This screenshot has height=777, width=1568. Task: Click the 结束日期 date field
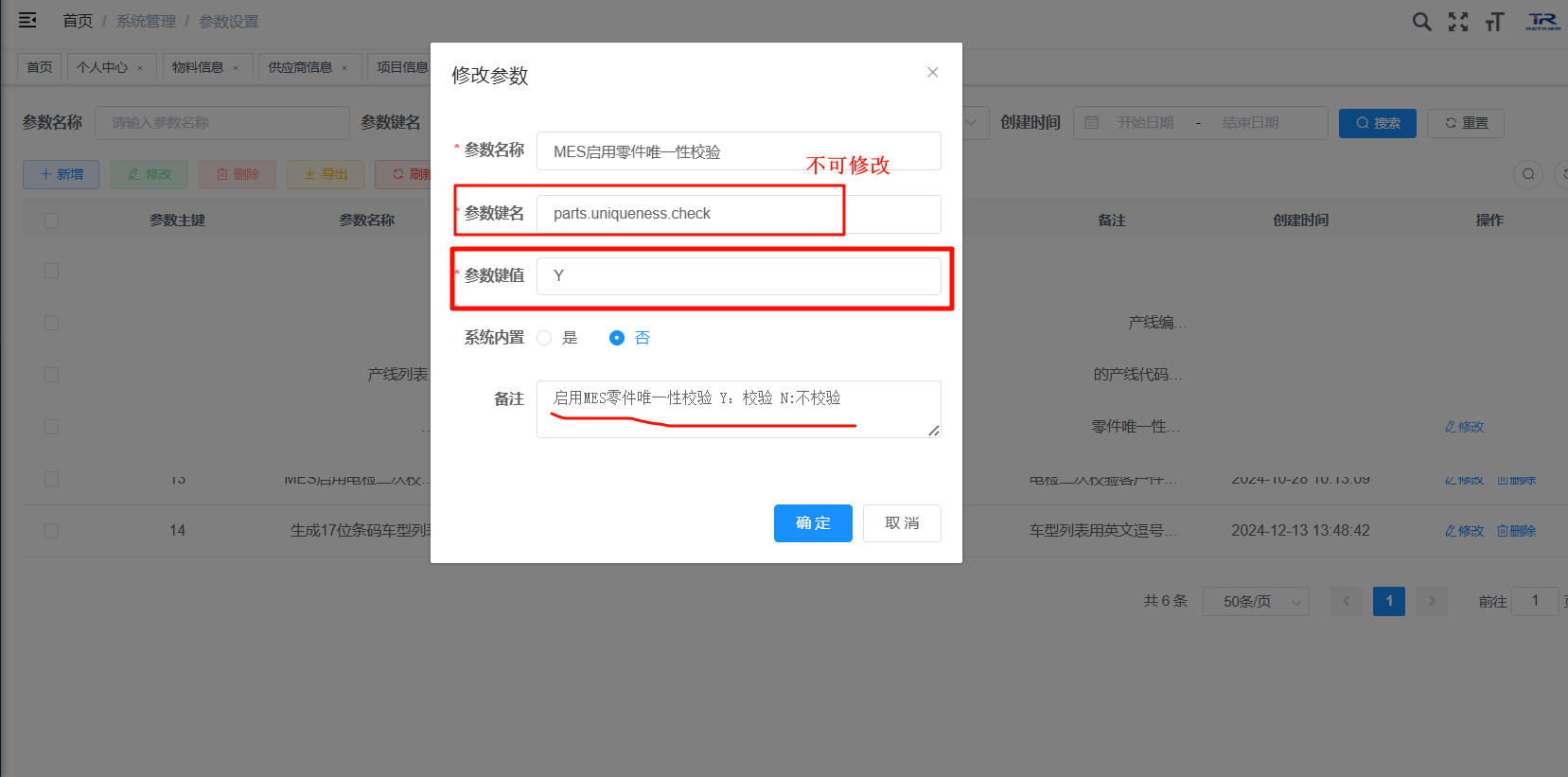(1250, 123)
